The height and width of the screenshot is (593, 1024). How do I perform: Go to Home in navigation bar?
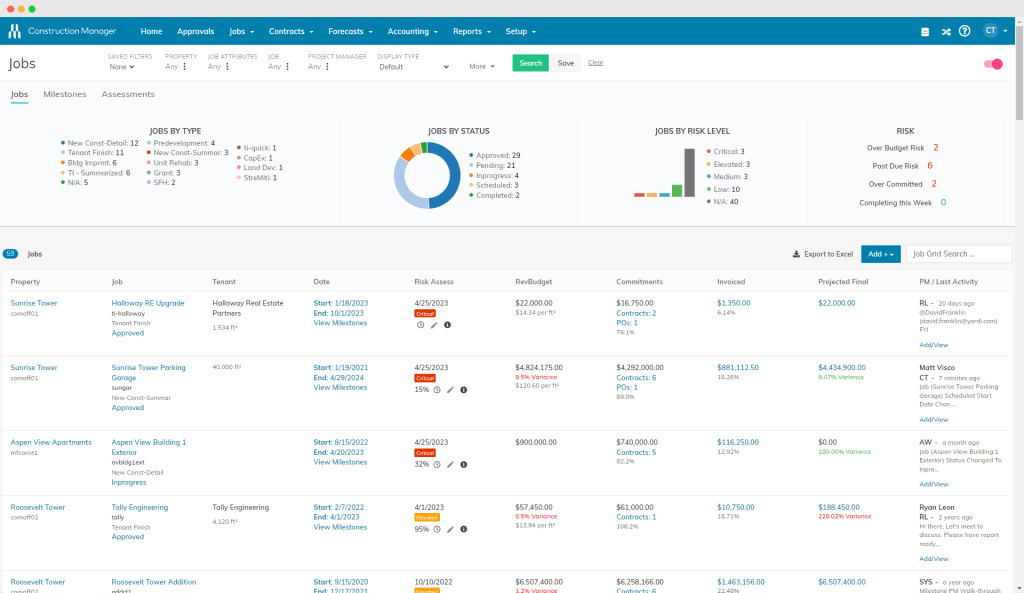pos(151,31)
